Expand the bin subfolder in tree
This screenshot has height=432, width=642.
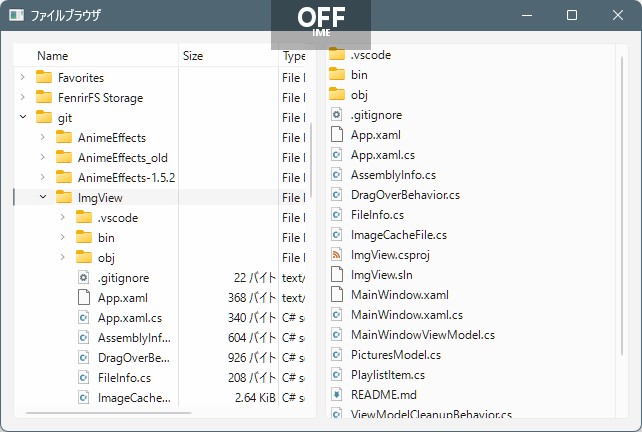tap(63, 237)
